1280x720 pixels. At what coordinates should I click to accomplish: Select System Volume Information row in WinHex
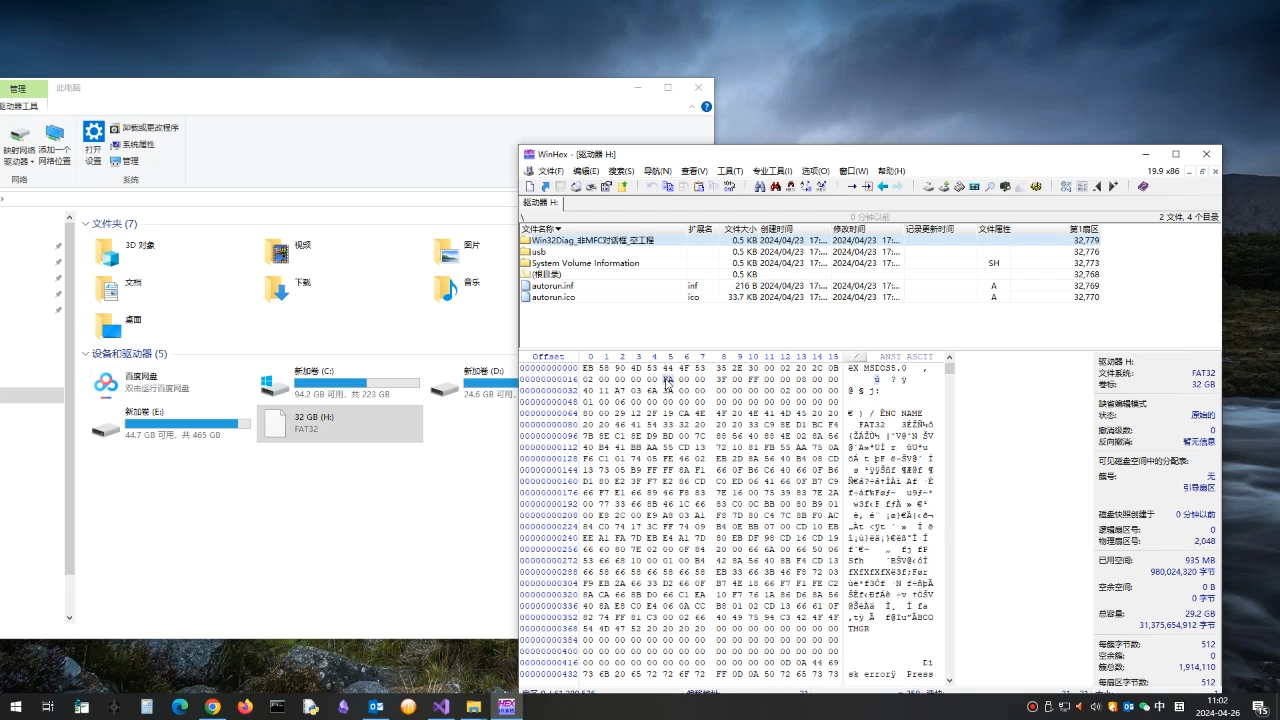(x=810, y=263)
